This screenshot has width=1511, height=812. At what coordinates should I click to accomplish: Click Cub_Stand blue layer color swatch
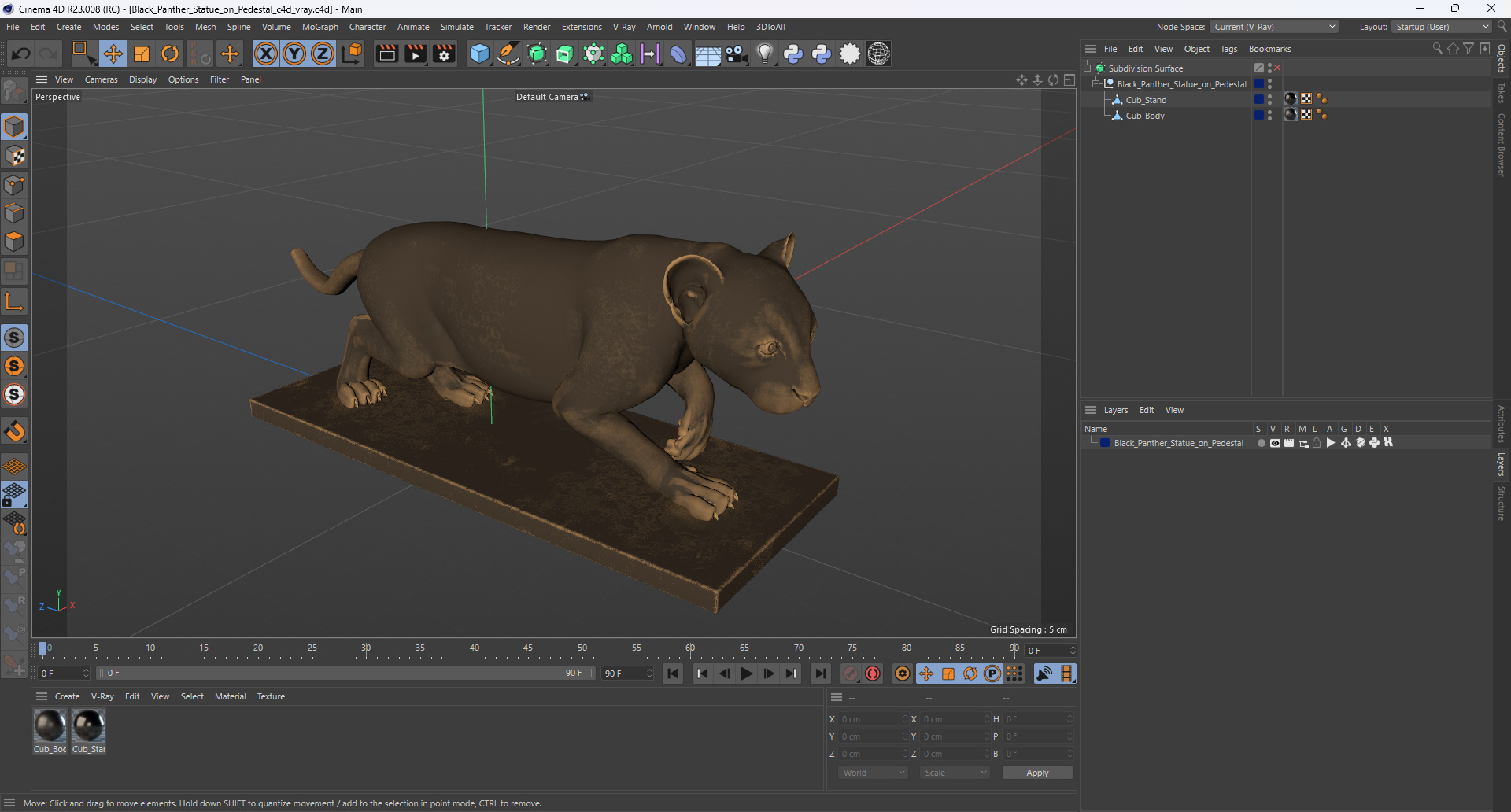click(x=1258, y=99)
